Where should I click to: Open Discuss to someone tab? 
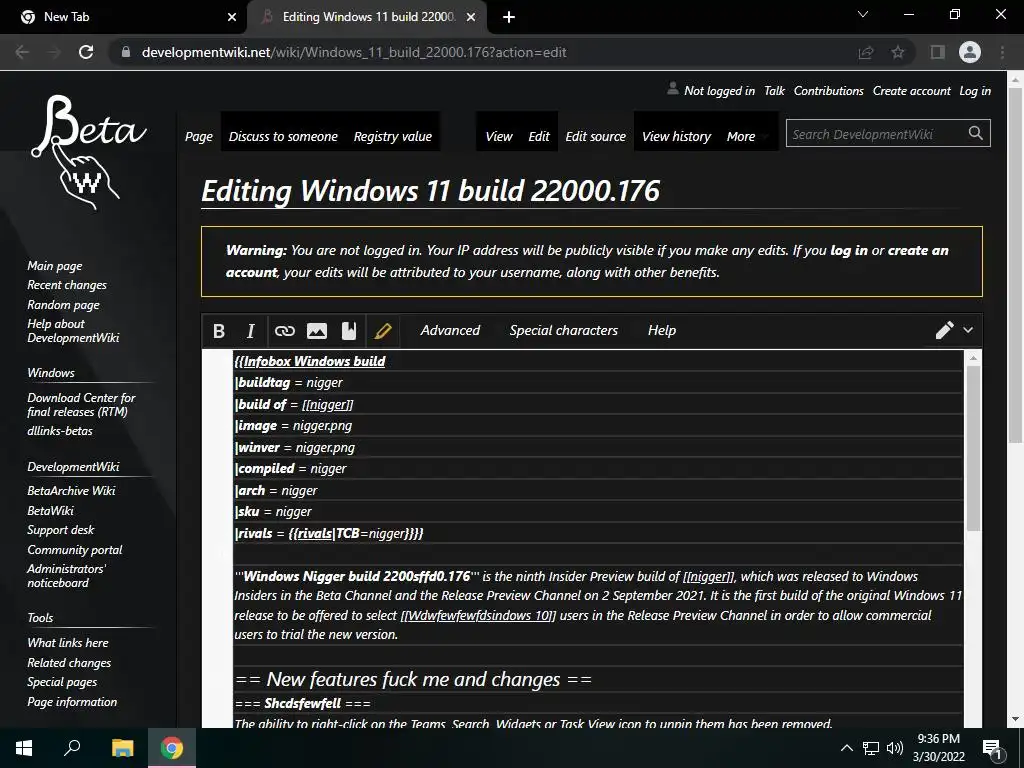click(283, 136)
